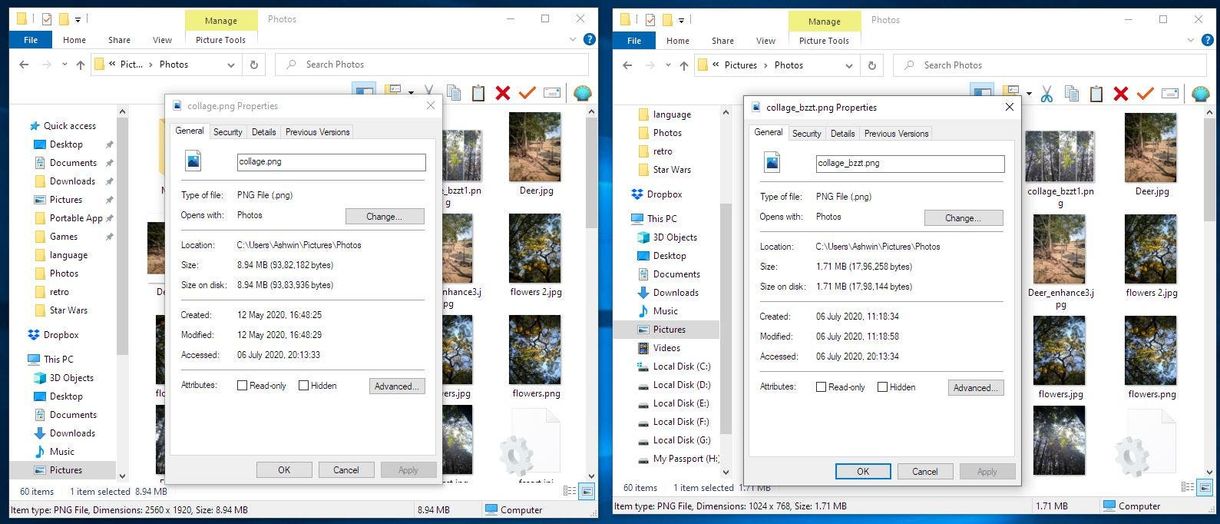Toggle Hidden in collage_bzzt.png Properties
1220x524 pixels.
tap(882, 387)
